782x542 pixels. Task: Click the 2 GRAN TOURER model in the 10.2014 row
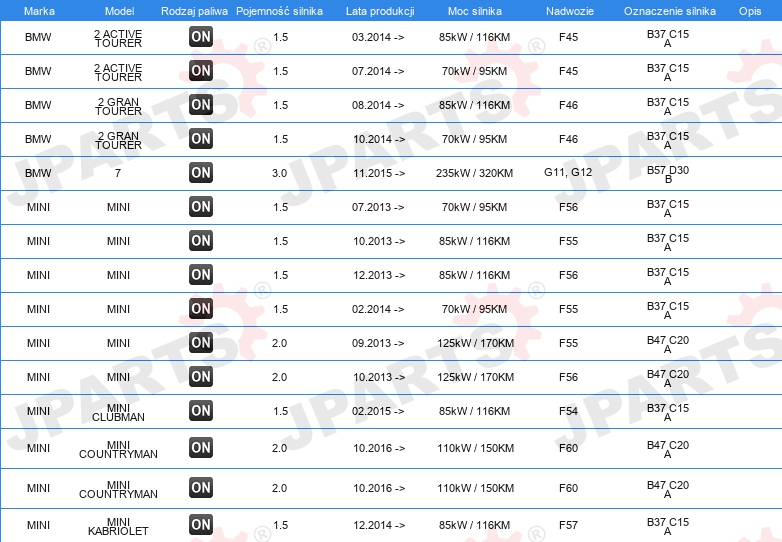[118, 141]
